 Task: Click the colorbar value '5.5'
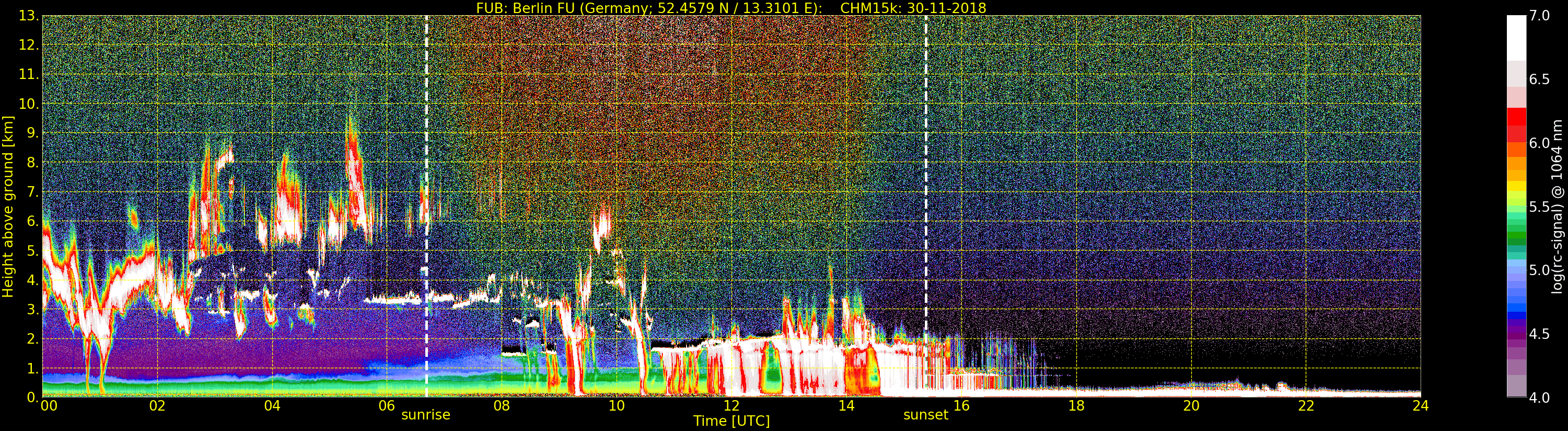[1539, 207]
